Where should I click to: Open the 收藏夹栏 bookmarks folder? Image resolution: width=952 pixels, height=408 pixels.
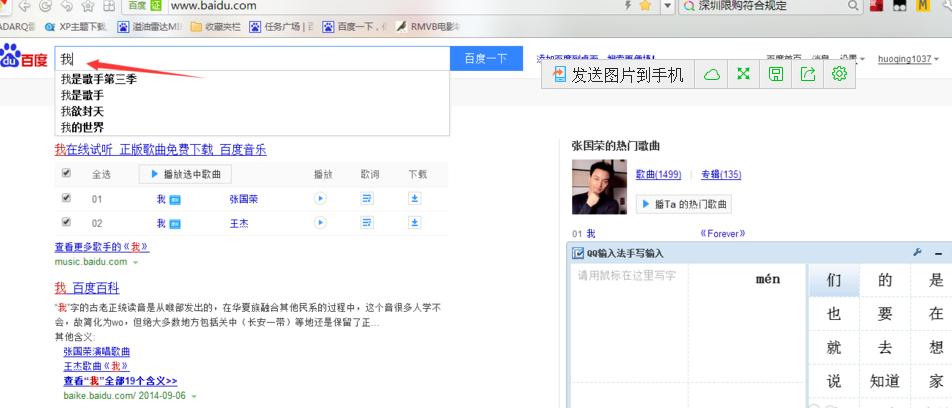click(x=215, y=26)
